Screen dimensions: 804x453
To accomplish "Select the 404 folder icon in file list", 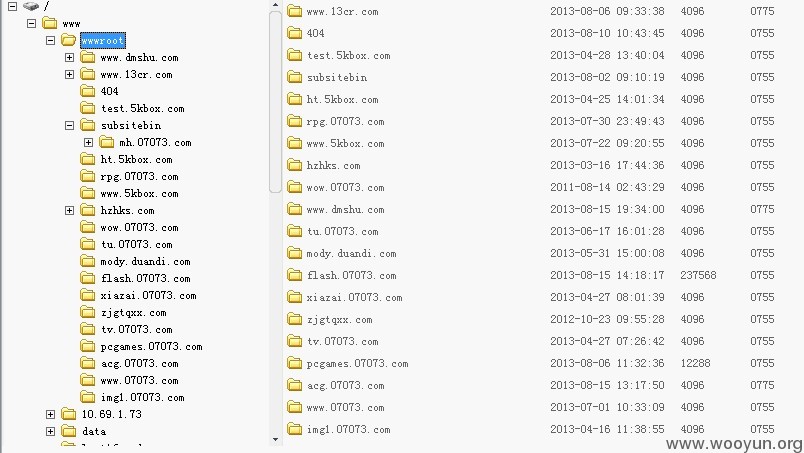I will (x=294, y=33).
